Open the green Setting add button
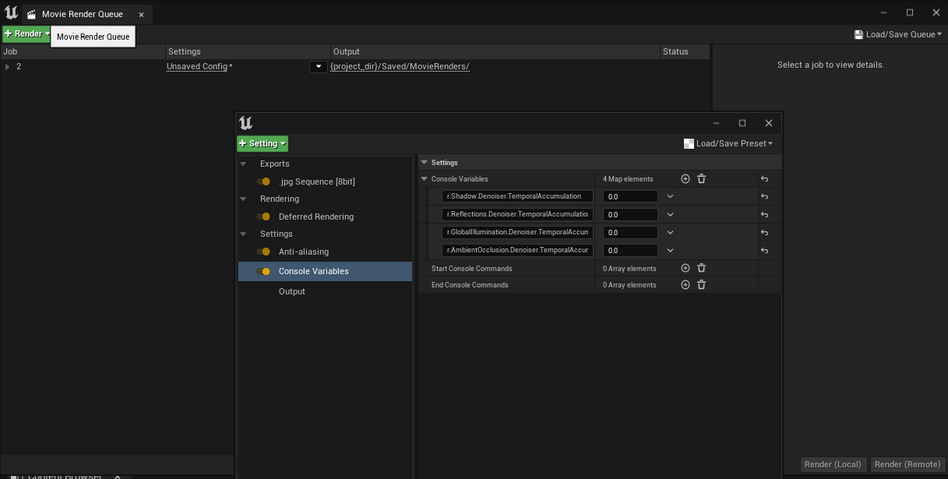The image size is (948, 479). tap(262, 144)
